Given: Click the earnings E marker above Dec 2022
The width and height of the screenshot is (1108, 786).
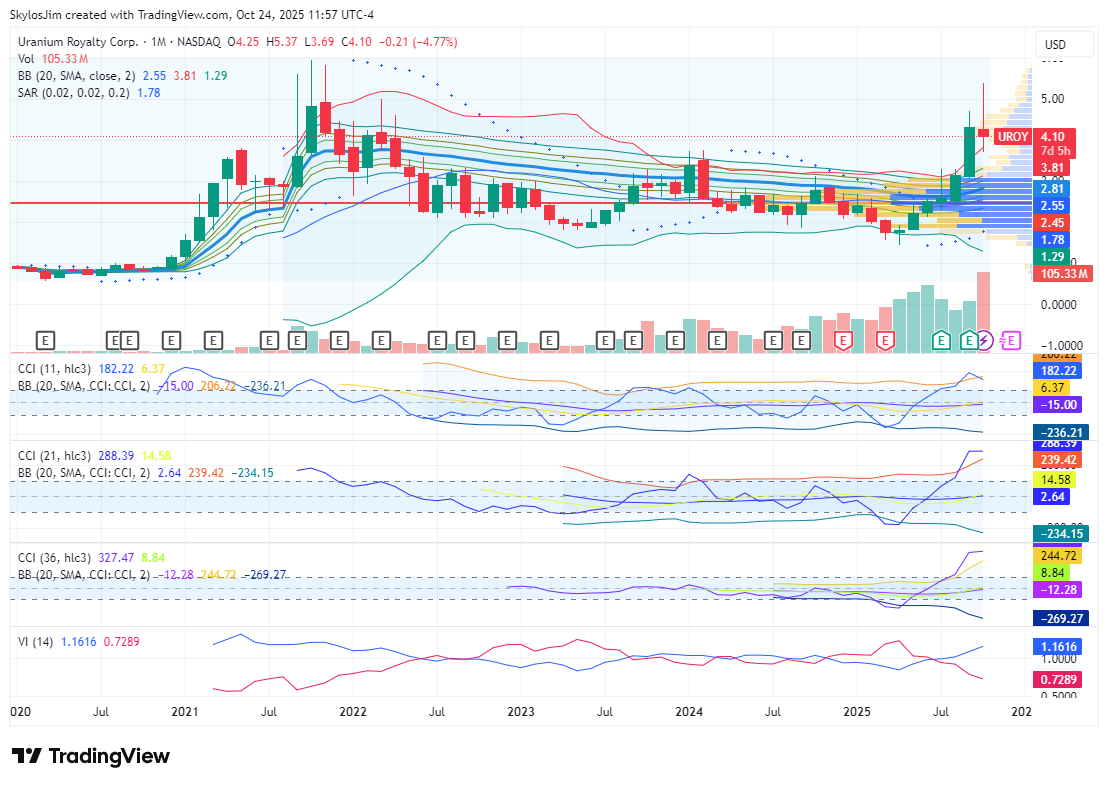Looking at the screenshot, I should pyautogui.click(x=507, y=341).
